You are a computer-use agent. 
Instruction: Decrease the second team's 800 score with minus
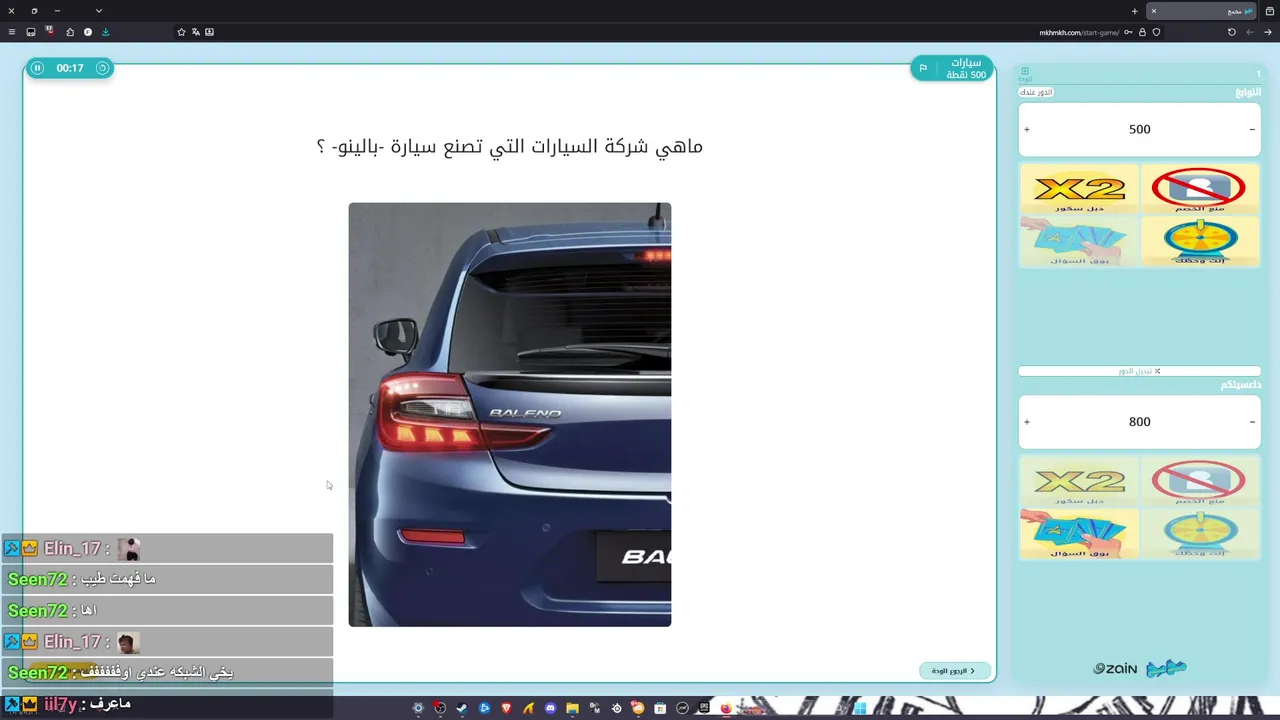1252,422
